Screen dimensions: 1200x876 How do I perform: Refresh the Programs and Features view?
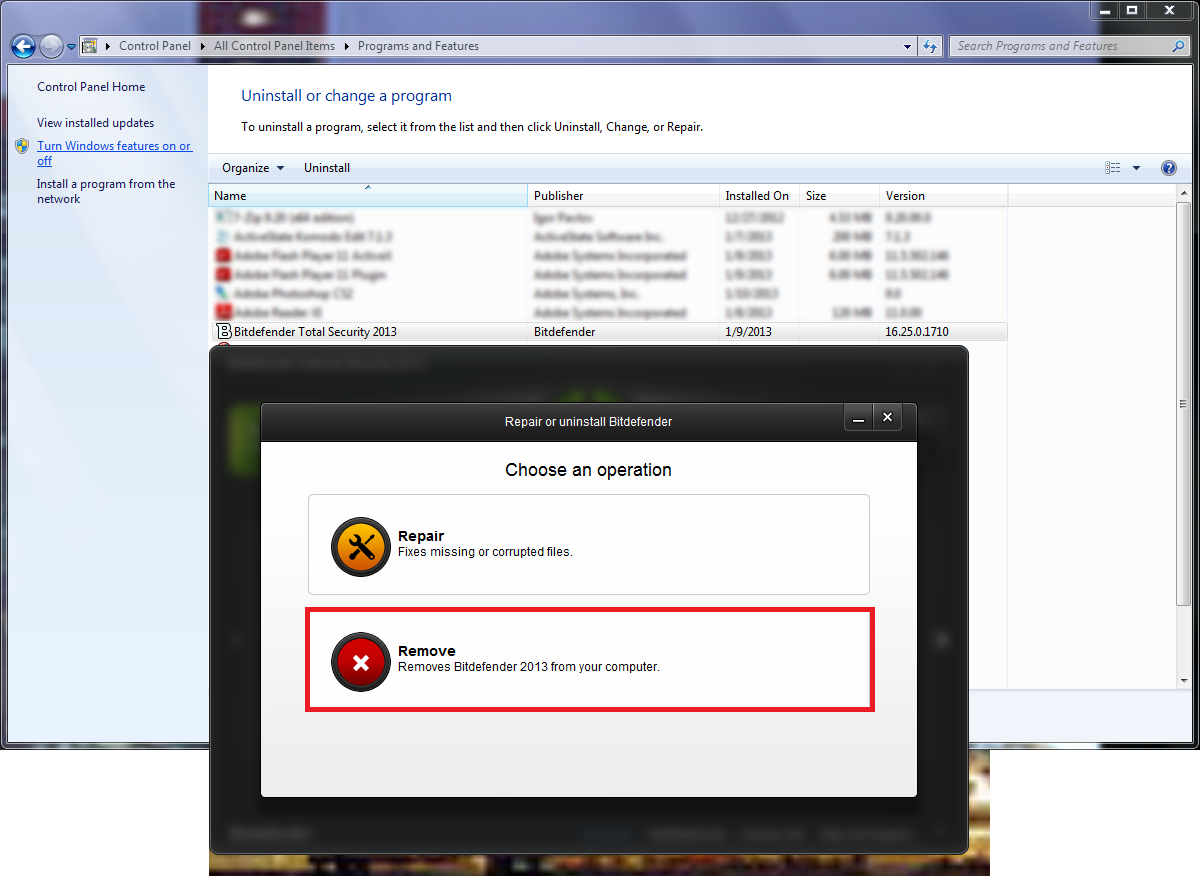pos(931,46)
